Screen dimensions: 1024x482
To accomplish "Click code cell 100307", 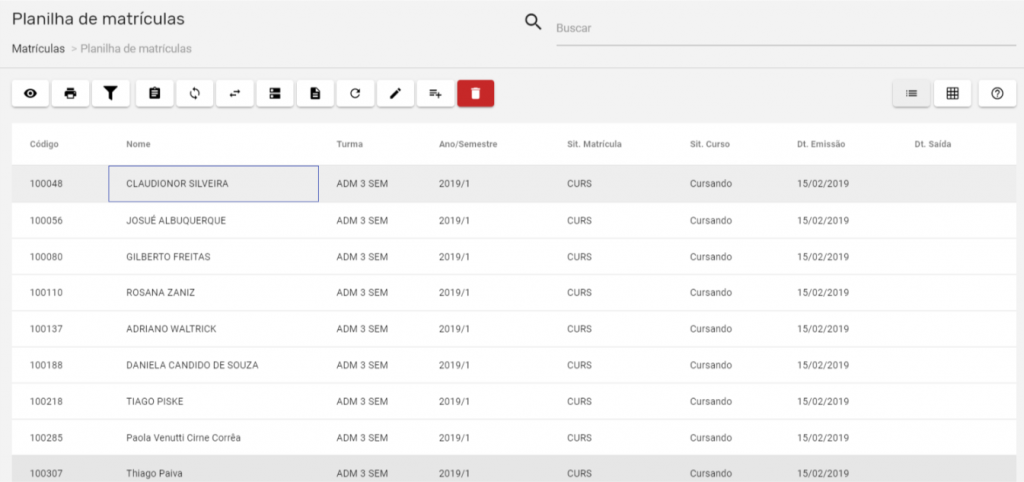I will coord(46,474).
